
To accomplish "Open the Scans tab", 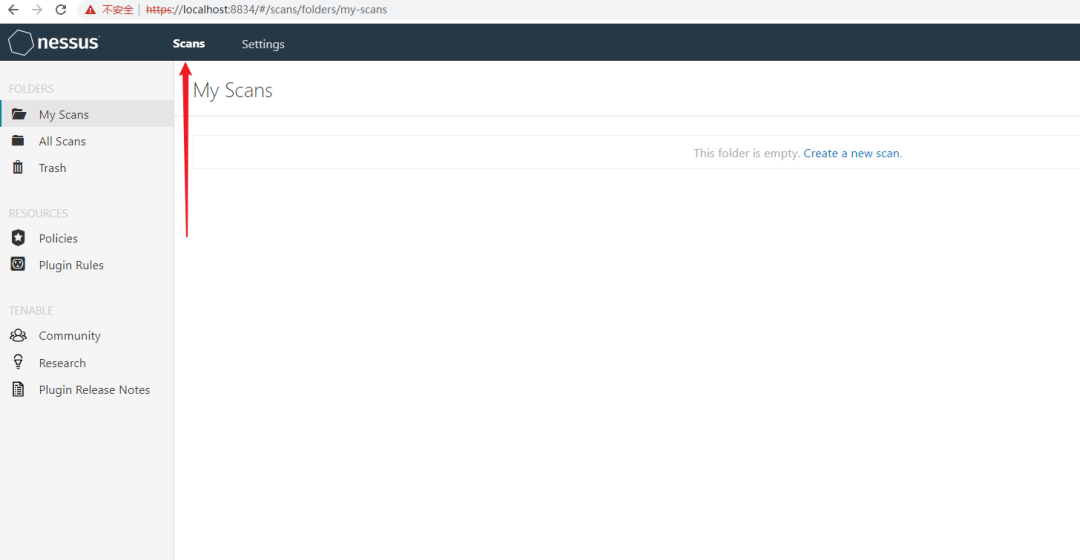I will tap(189, 43).
